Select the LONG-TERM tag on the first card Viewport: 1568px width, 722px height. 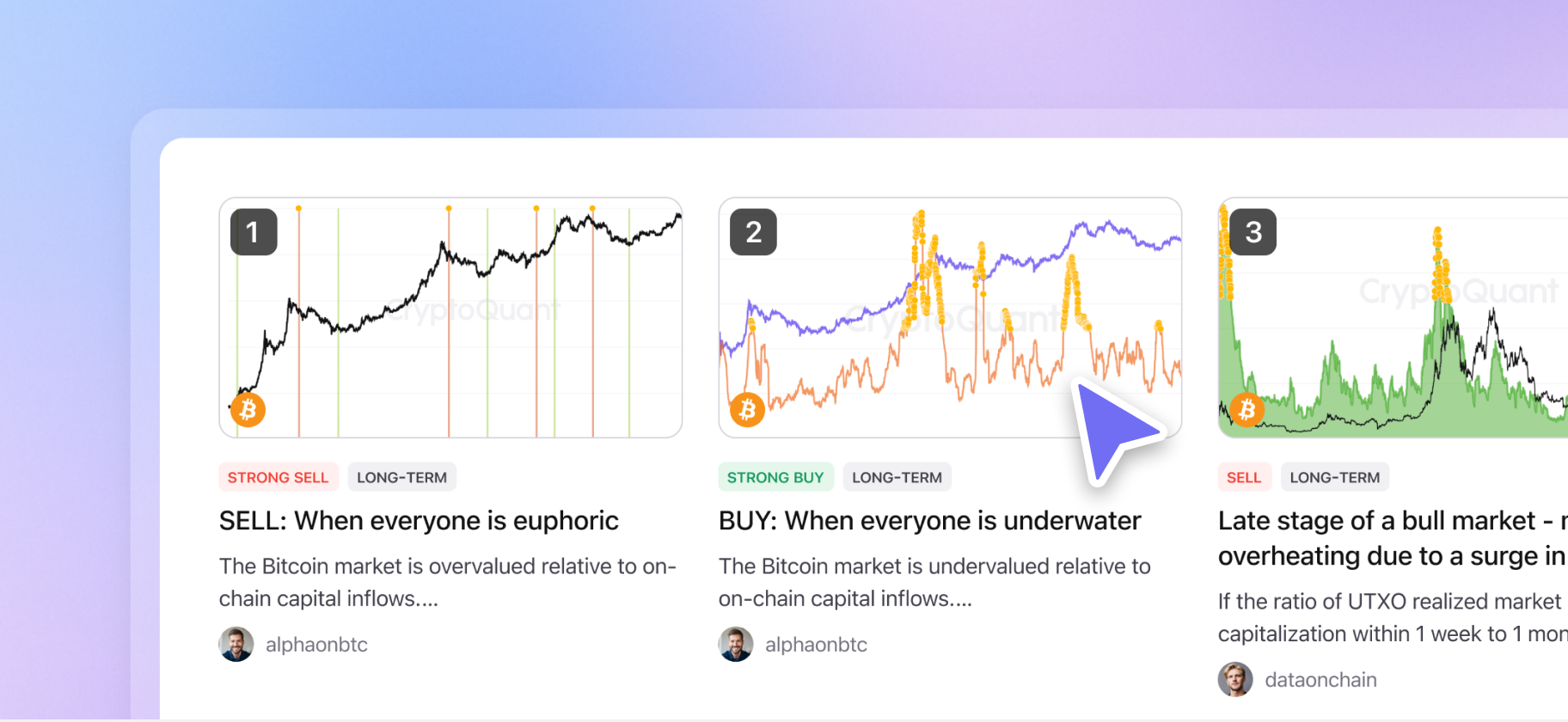401,477
